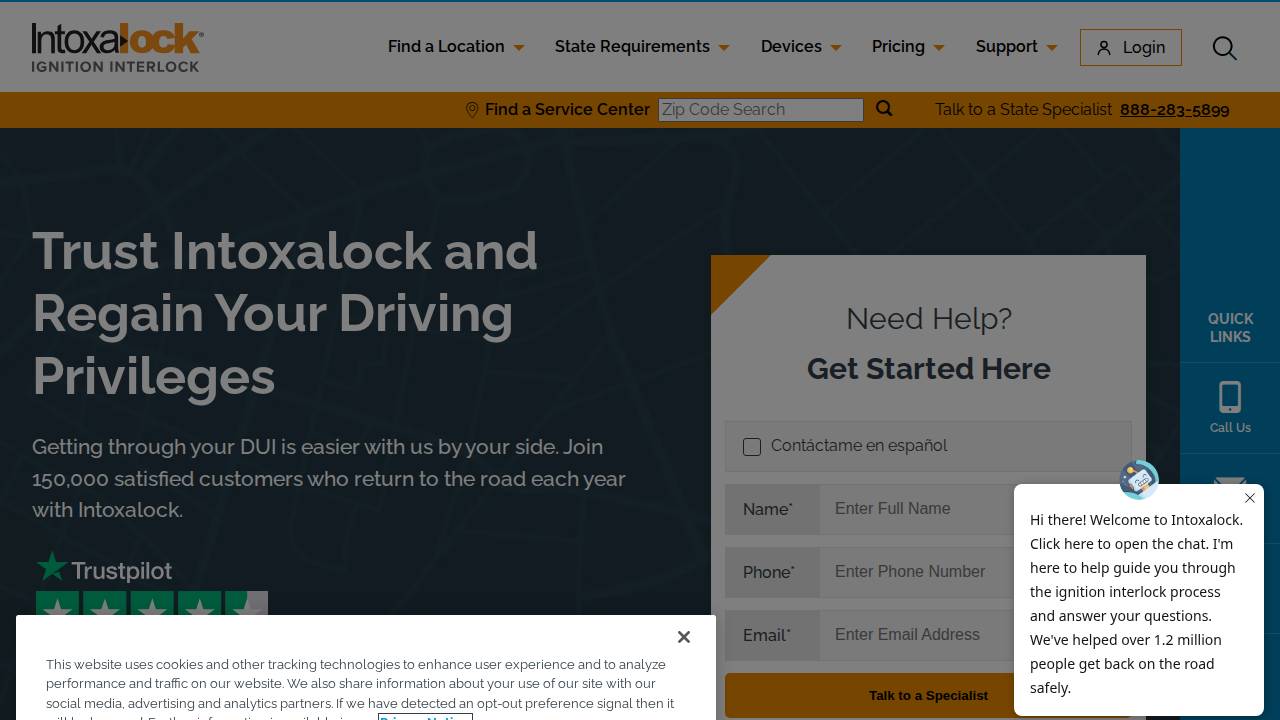Open site search via the magnifier icon
The image size is (1280, 720).
tap(1224, 47)
